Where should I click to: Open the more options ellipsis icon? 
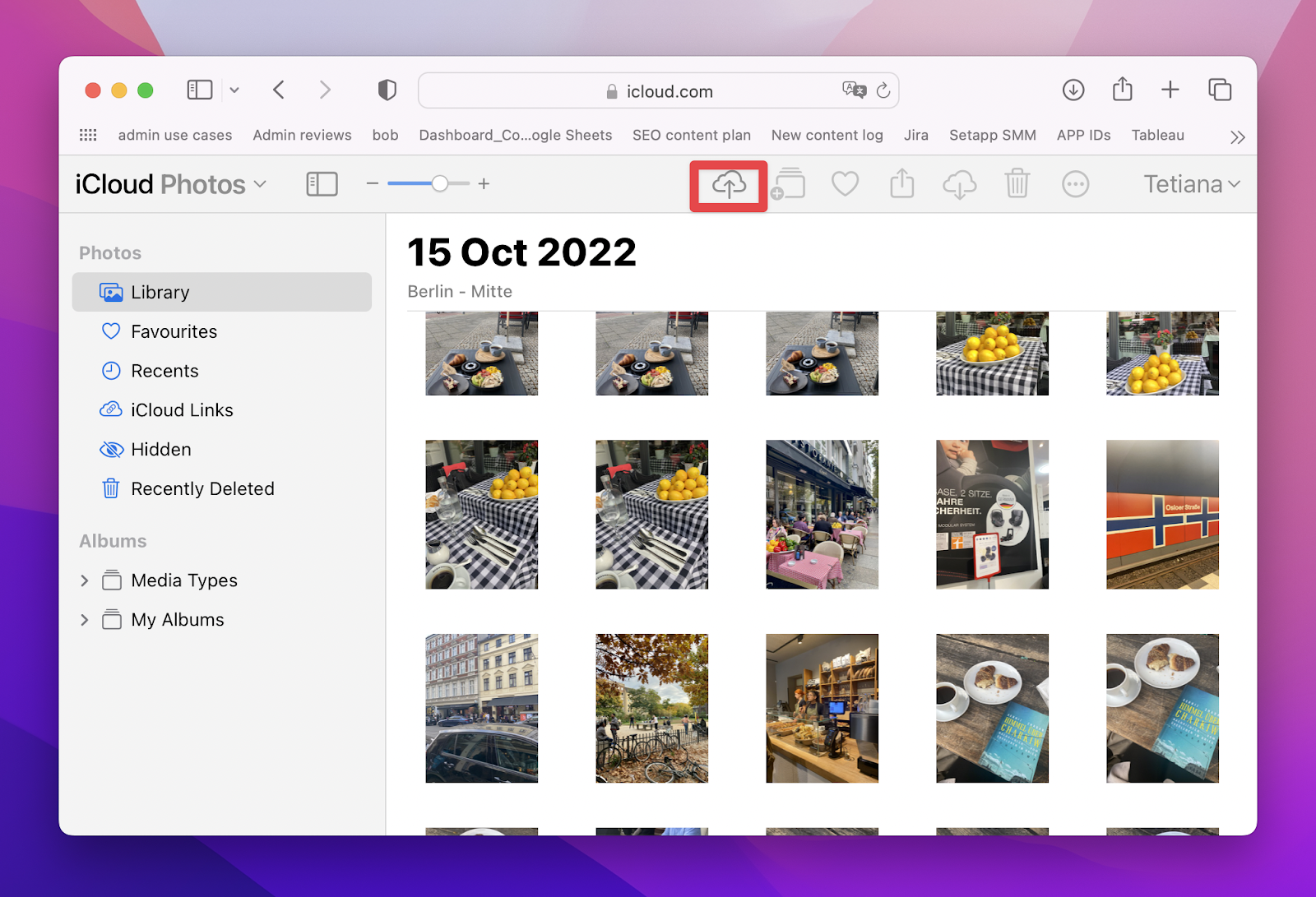tap(1076, 184)
